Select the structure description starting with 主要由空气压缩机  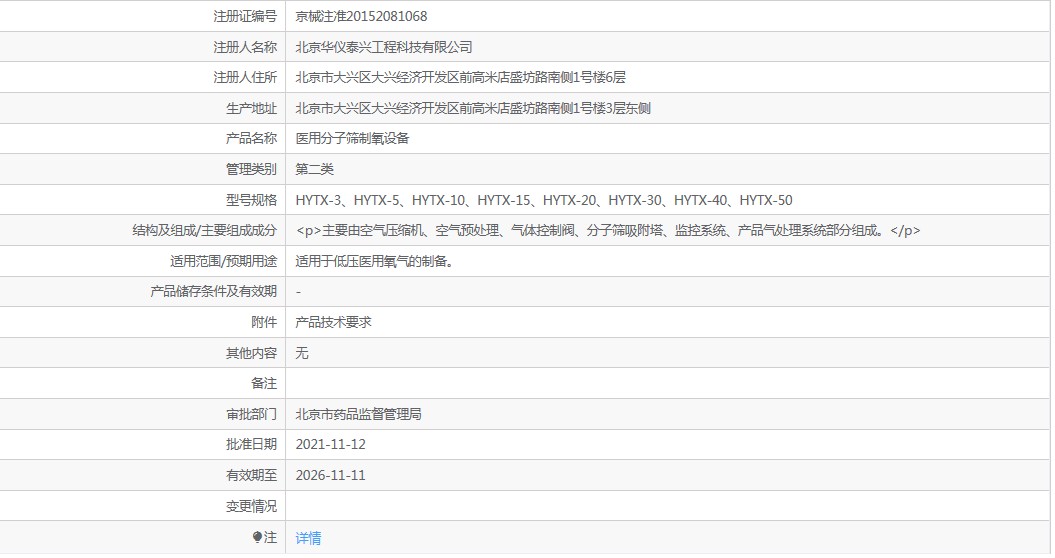tap(608, 230)
